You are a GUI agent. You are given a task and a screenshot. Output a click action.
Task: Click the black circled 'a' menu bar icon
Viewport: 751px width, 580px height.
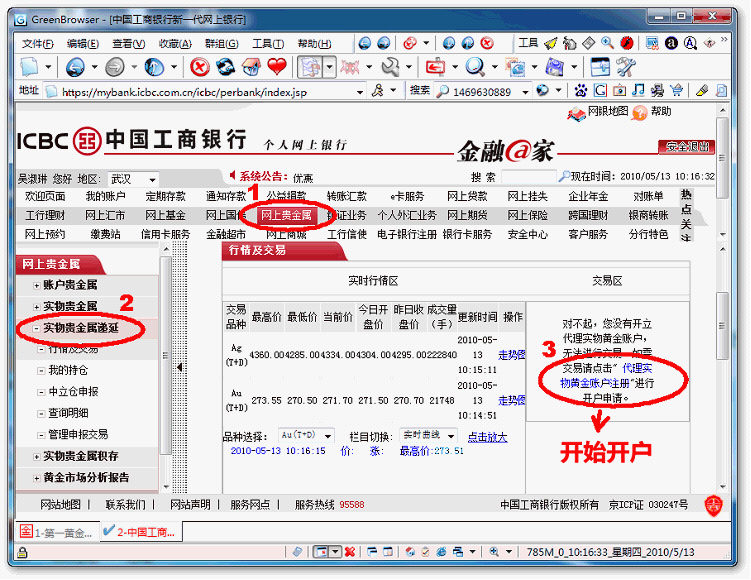click(671, 44)
